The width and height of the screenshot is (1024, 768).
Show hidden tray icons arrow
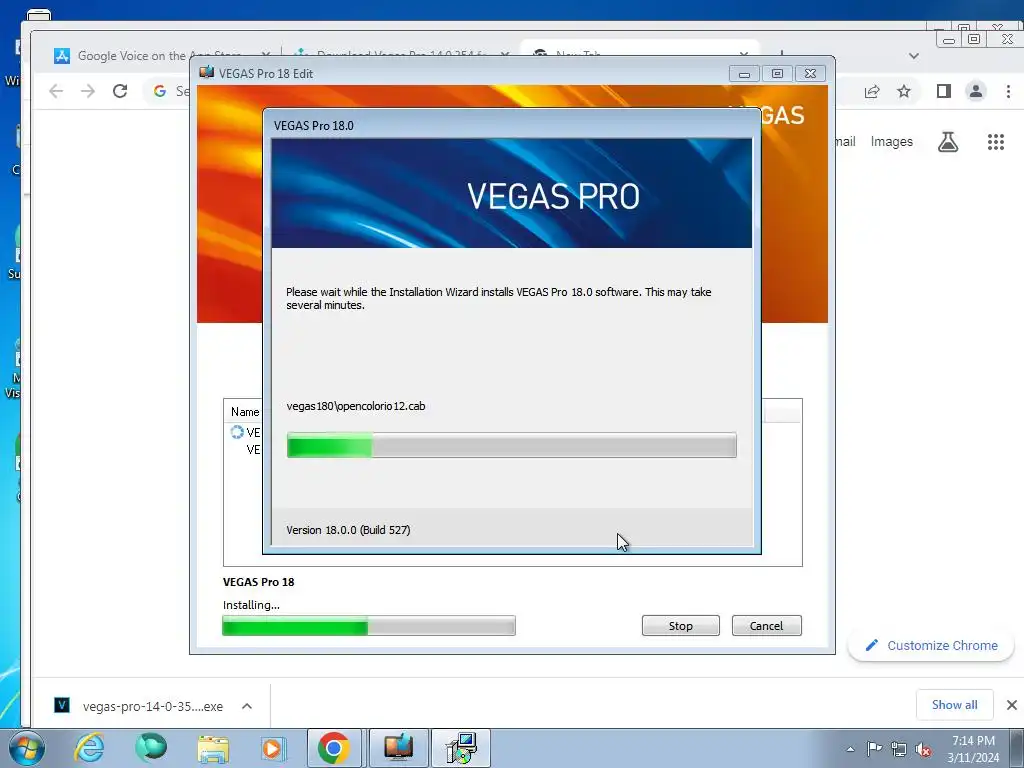(x=850, y=749)
